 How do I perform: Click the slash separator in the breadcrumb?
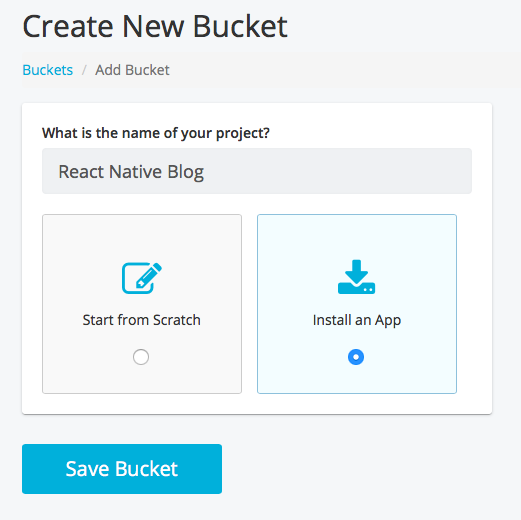84,70
